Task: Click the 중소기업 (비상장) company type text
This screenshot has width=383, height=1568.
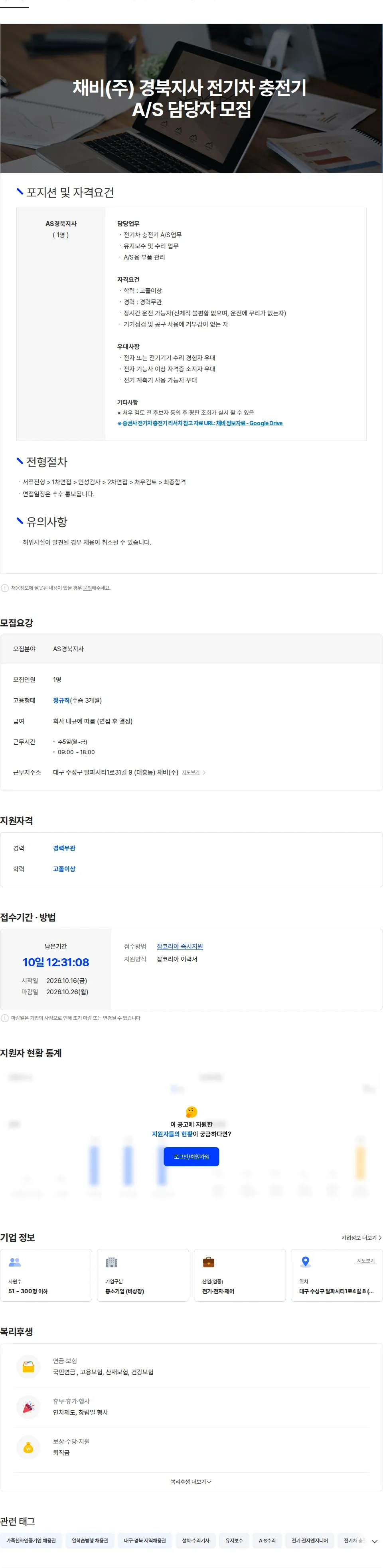Action: pyautogui.click(x=124, y=1291)
